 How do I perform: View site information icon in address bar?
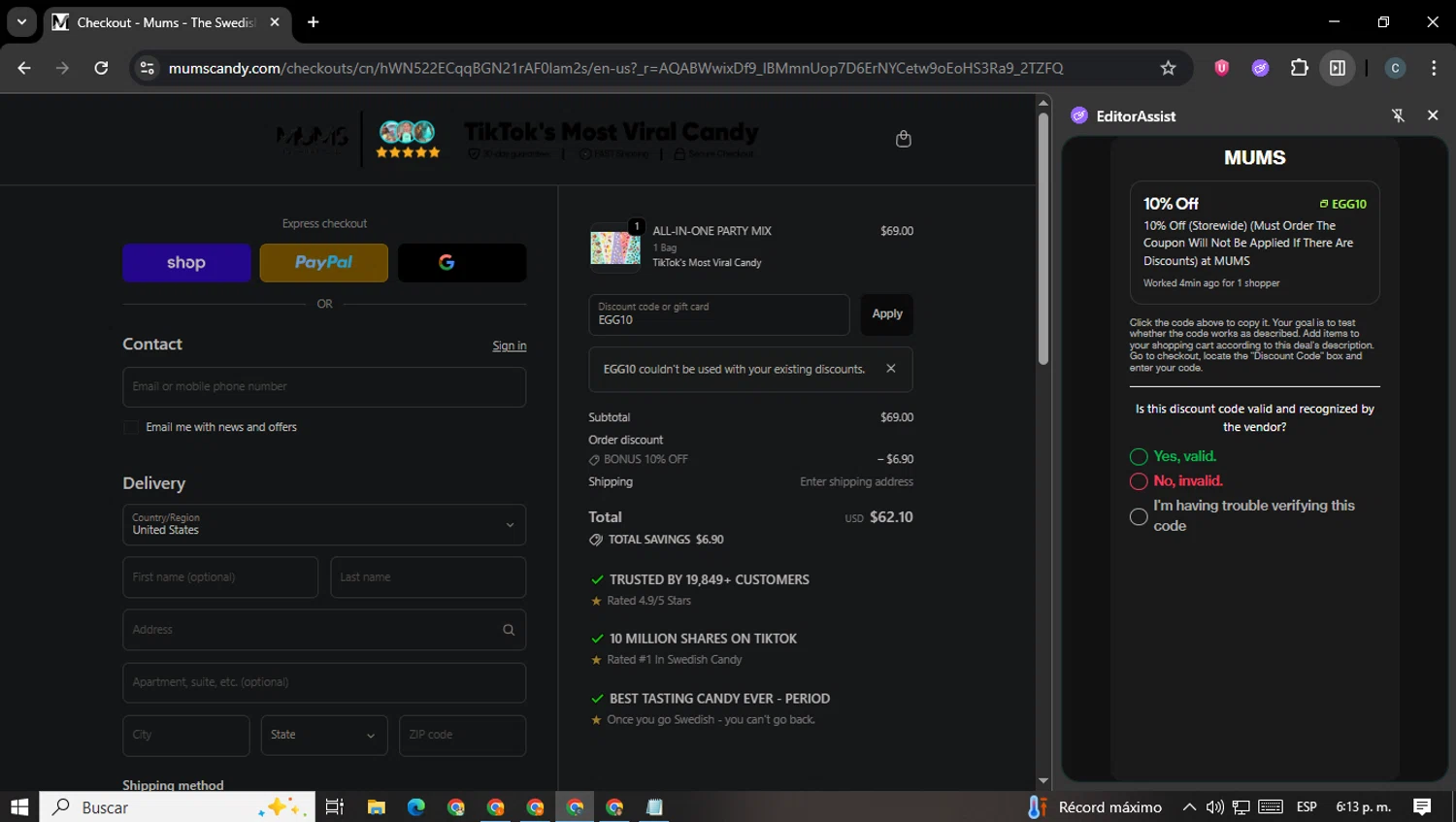click(x=148, y=68)
